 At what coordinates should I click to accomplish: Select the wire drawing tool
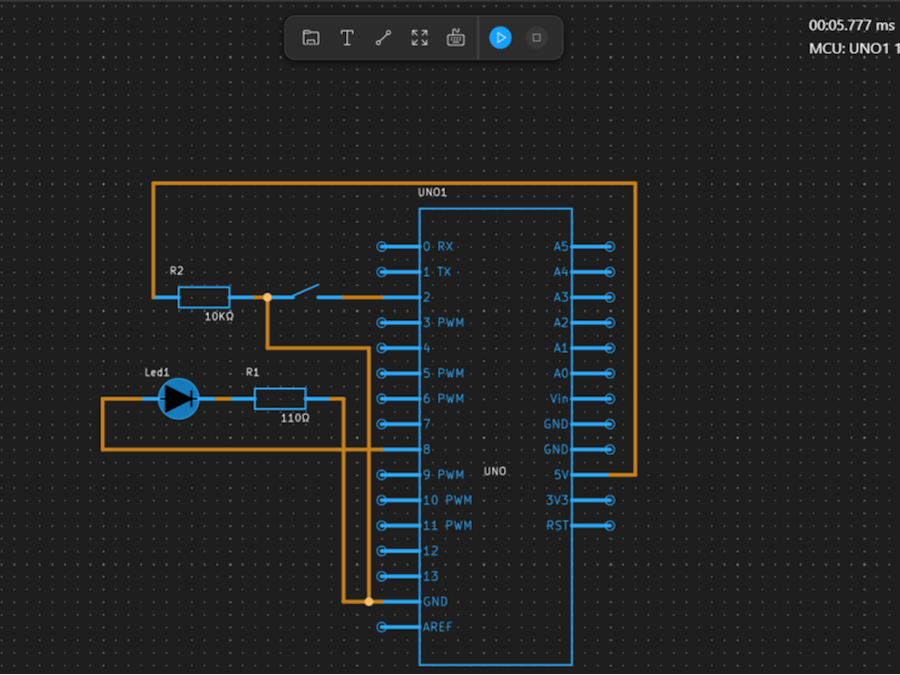pos(383,38)
